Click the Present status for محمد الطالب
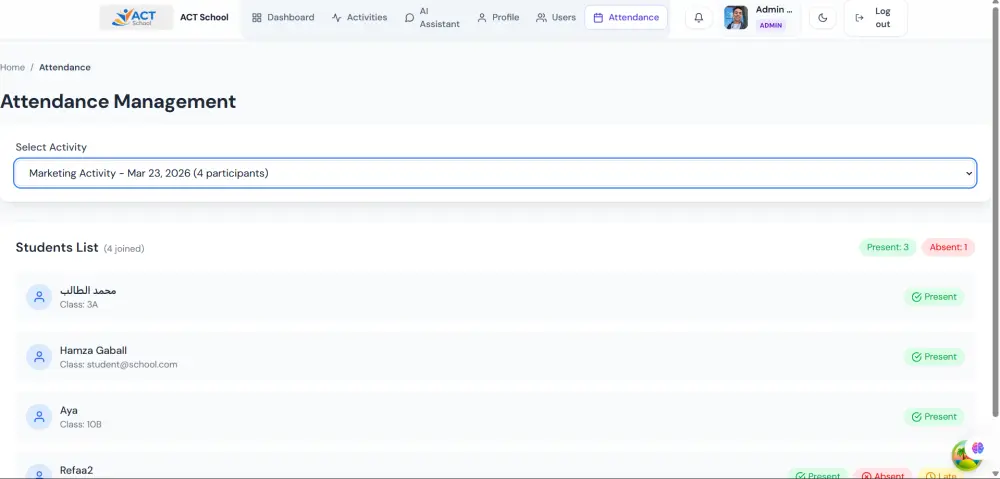The height and width of the screenshot is (479, 1000). [x=934, y=297]
